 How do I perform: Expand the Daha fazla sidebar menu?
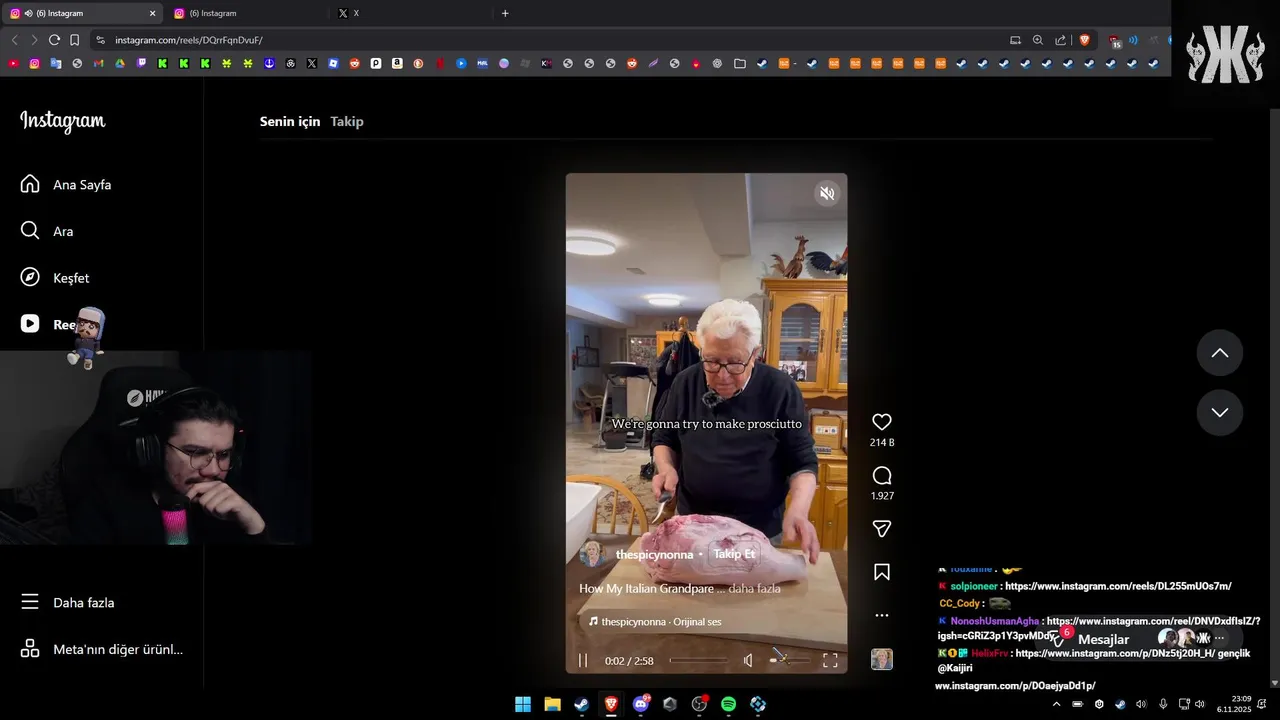68,602
